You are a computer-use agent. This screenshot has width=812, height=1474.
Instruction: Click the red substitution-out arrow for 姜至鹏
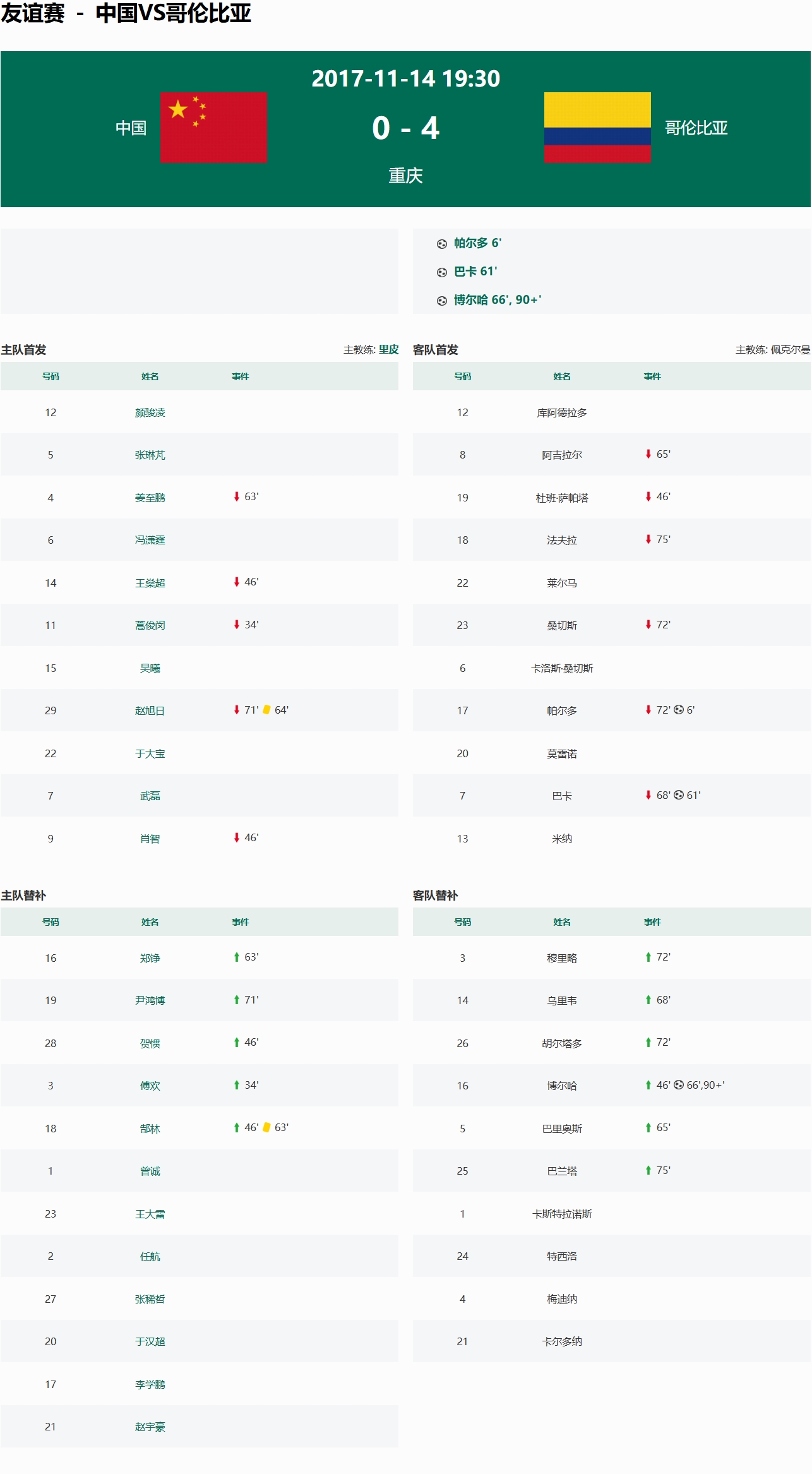pyautogui.click(x=237, y=497)
